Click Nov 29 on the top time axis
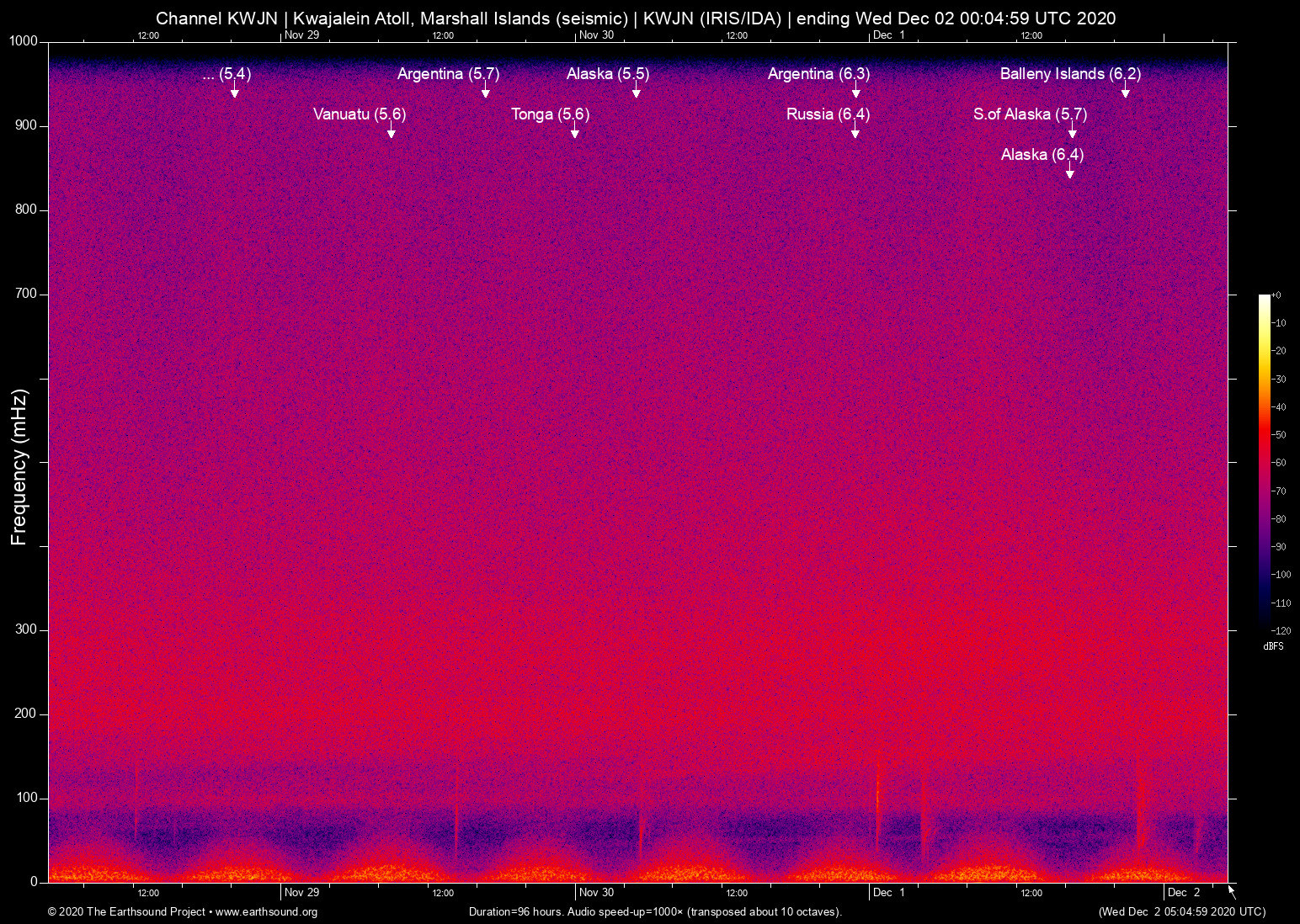1300x924 pixels. (x=301, y=35)
